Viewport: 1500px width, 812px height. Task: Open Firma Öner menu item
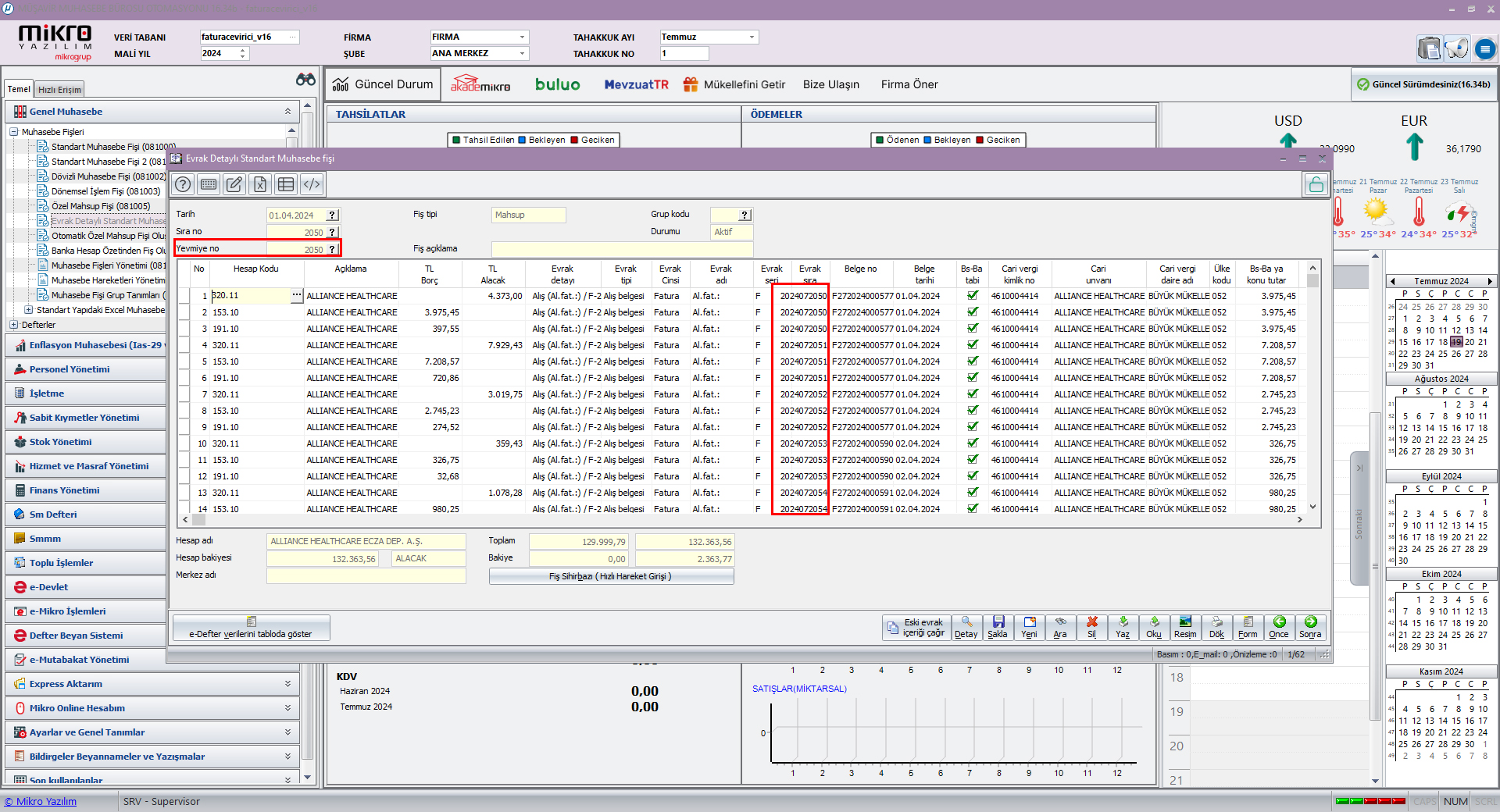[909, 84]
